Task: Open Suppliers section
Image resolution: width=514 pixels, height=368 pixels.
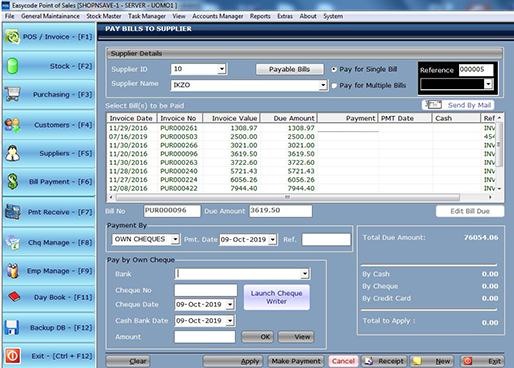Action: (49, 153)
